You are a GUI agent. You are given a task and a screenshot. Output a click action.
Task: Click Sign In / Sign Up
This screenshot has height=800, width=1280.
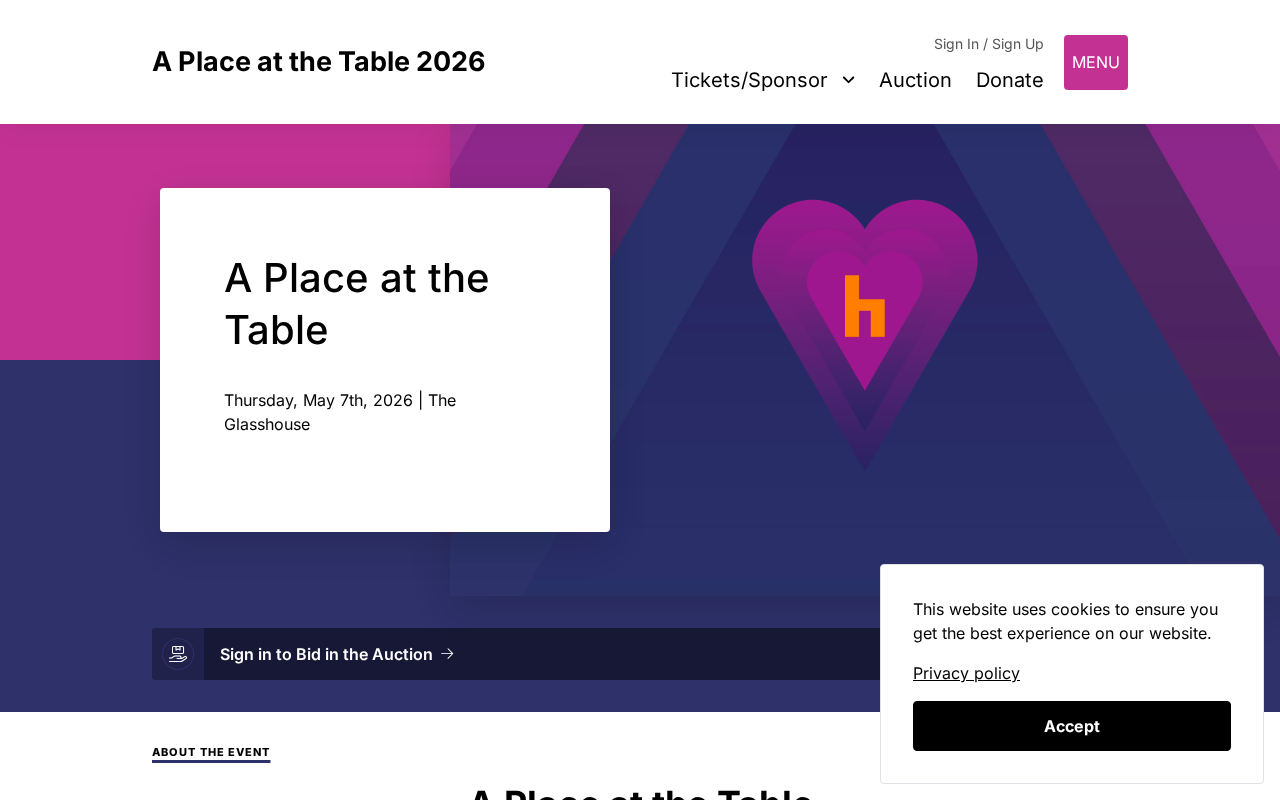pyautogui.click(x=988, y=44)
